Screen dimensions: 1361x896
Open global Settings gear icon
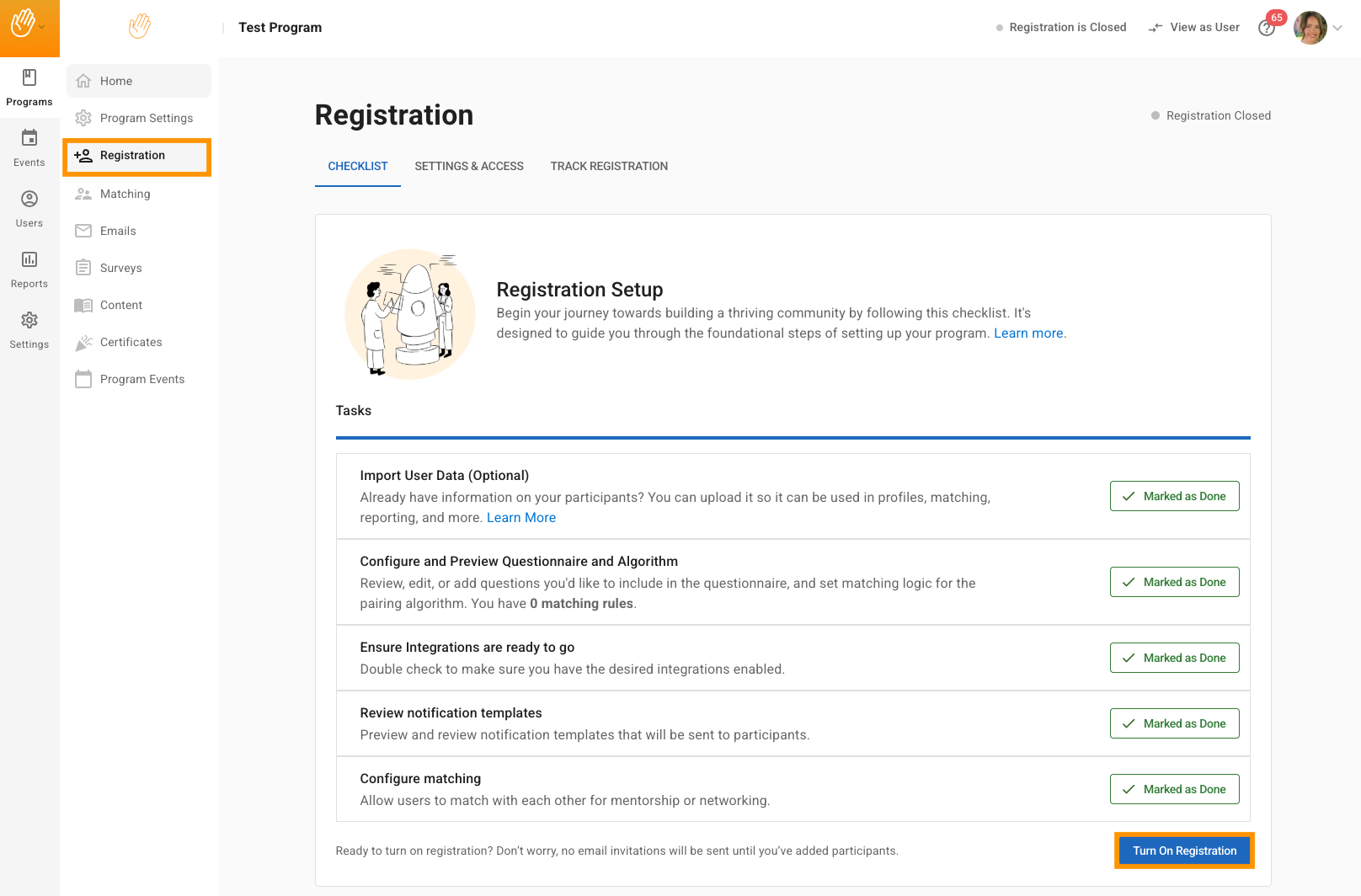click(29, 320)
